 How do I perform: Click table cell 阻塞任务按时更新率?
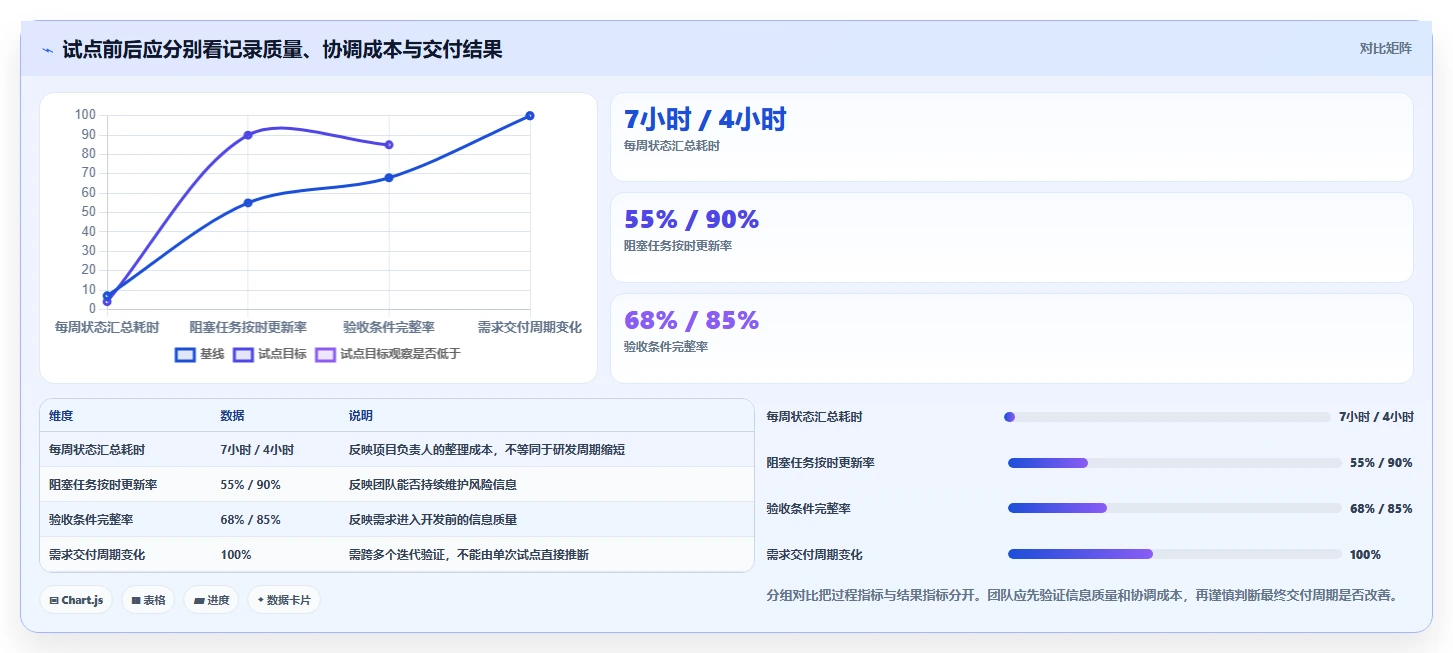click(103, 485)
